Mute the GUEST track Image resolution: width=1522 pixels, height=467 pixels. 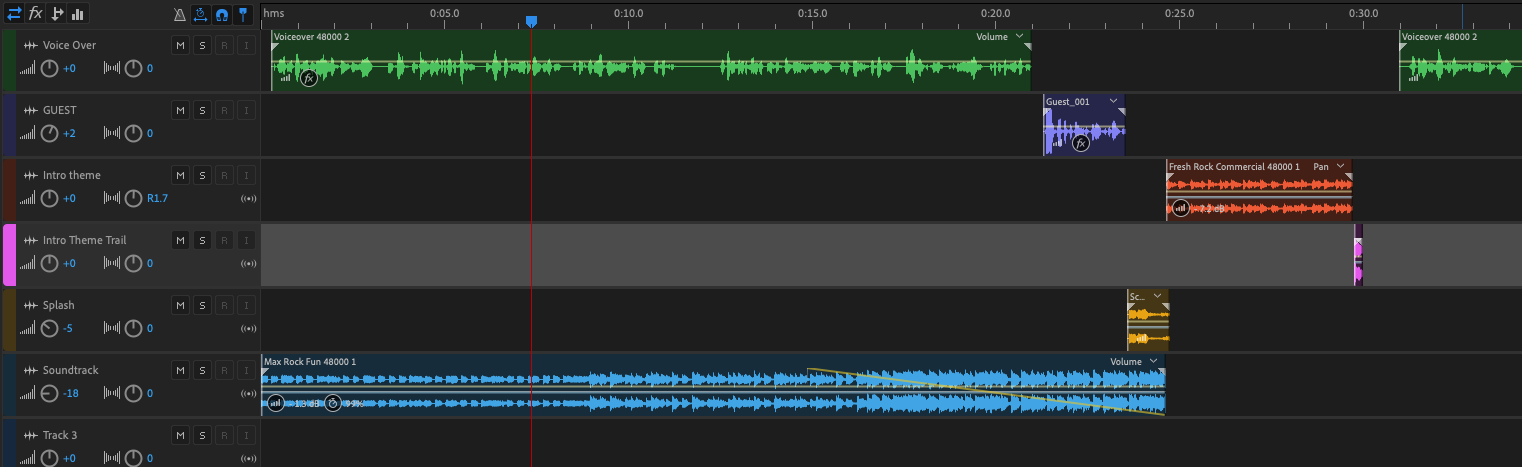point(180,110)
